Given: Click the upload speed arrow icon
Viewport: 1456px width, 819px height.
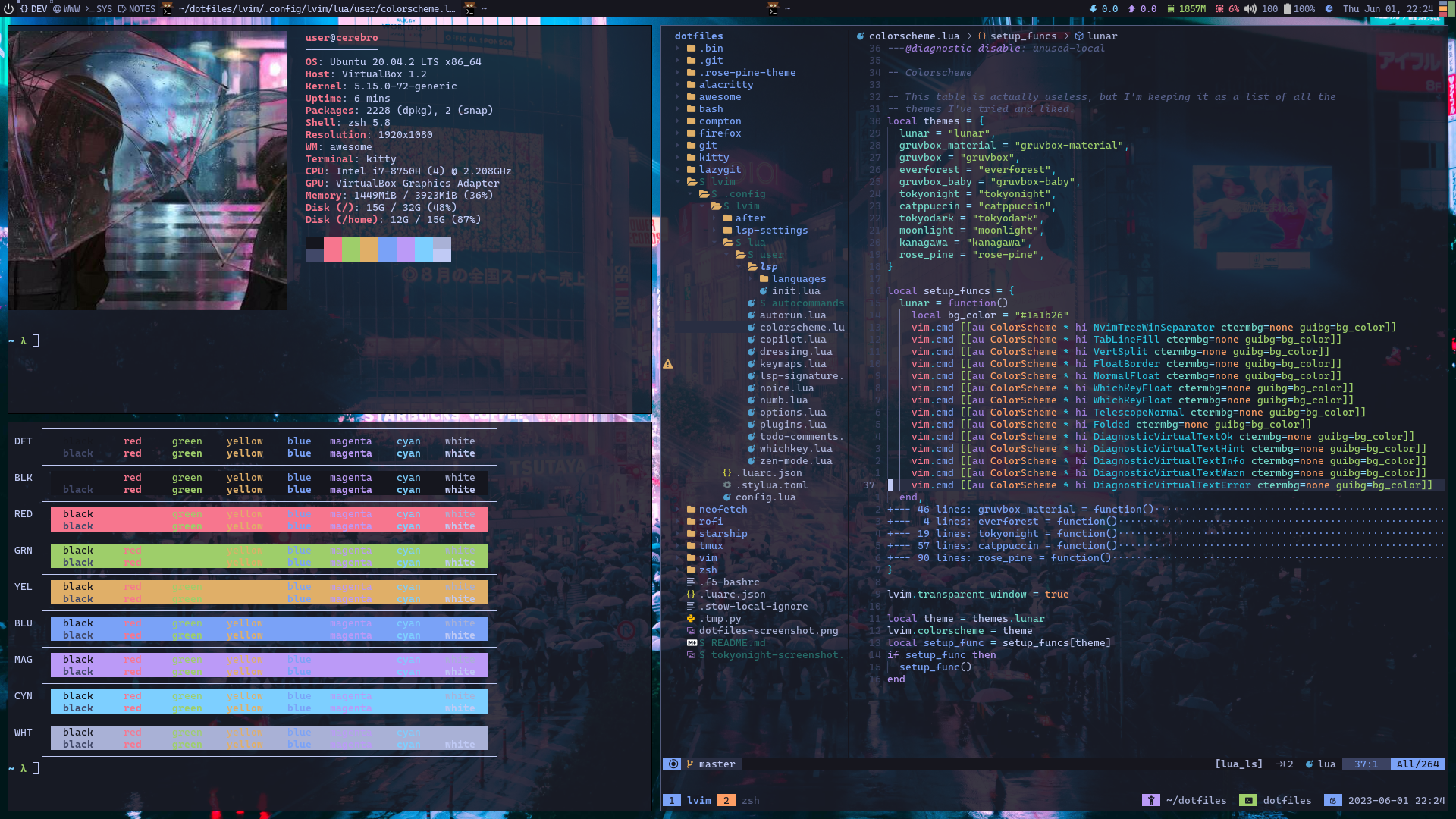Looking at the screenshot, I should pos(1131,9).
